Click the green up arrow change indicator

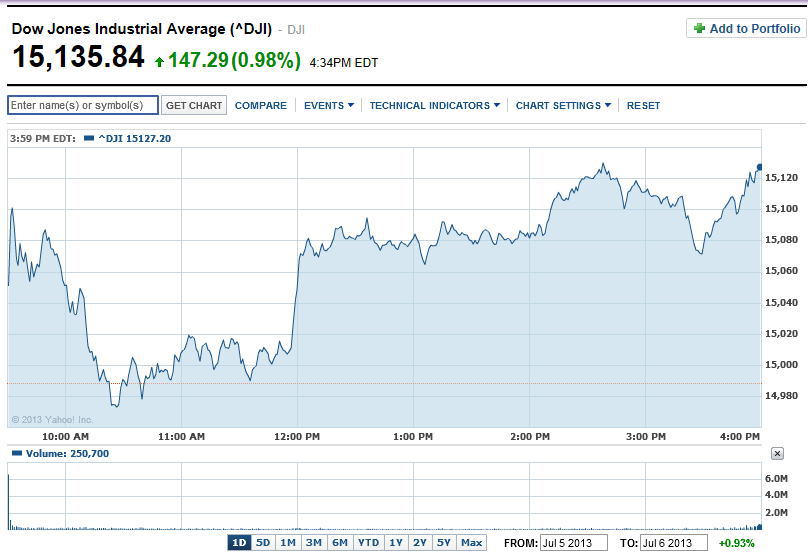click(159, 62)
